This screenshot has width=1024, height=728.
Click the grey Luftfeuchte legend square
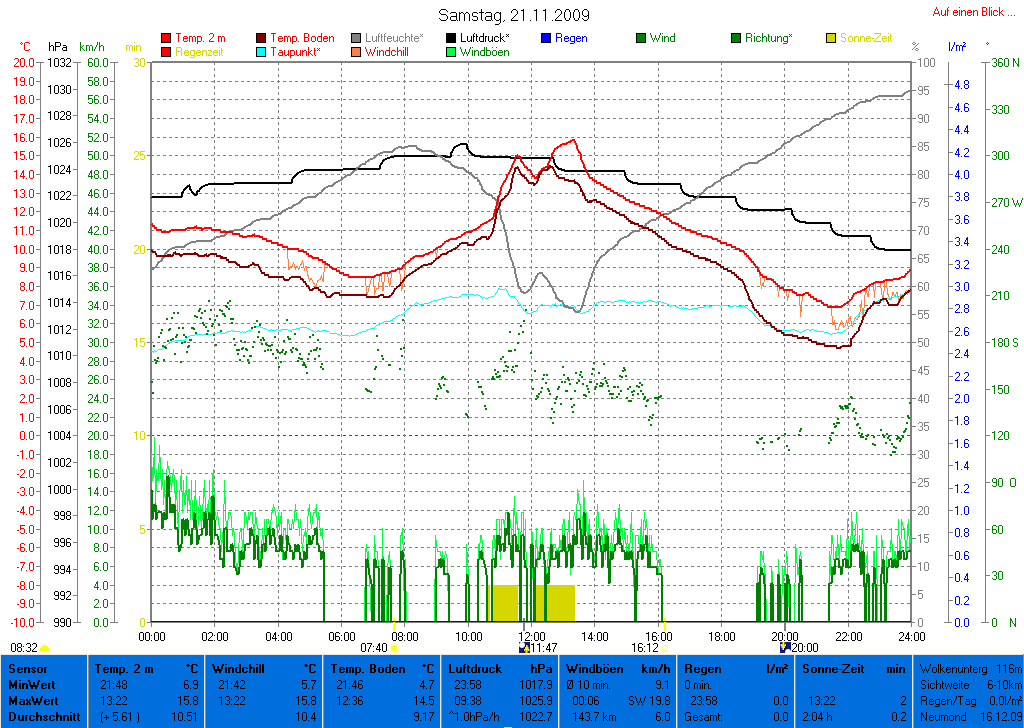356,38
